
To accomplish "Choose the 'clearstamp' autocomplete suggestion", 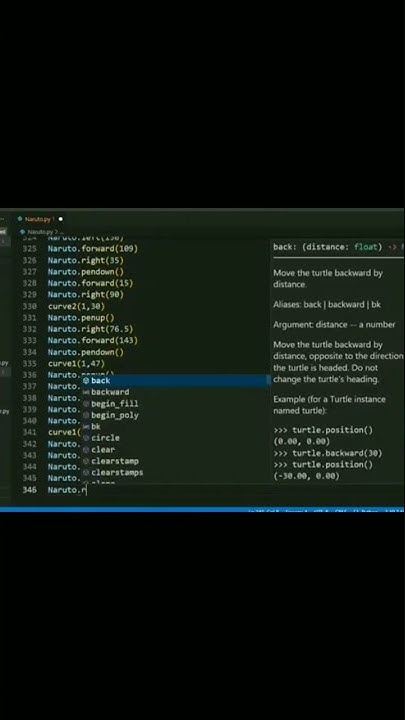I will tap(175, 461).
